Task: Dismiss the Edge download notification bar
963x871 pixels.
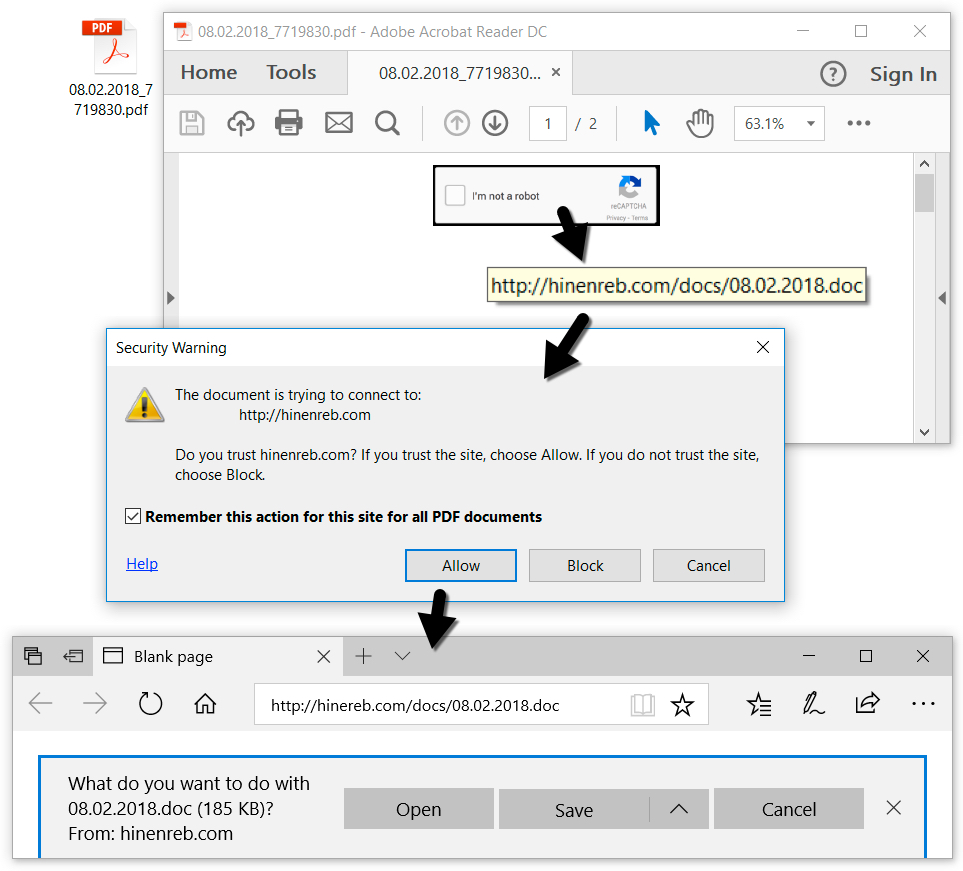Action: (x=894, y=807)
